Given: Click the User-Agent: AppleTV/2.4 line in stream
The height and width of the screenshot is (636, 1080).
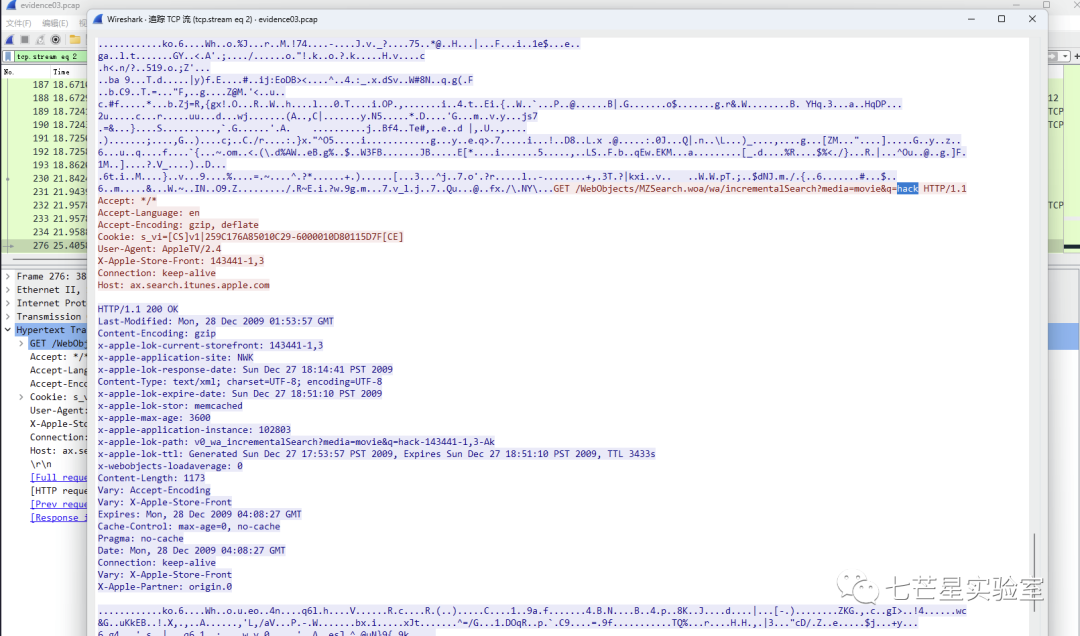Looking at the screenshot, I should tap(159, 249).
